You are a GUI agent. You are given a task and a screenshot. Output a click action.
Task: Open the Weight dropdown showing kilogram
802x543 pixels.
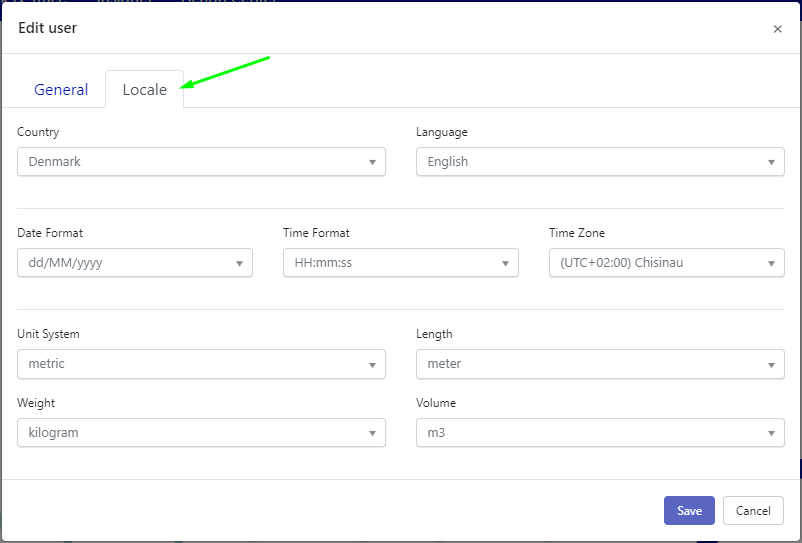[x=200, y=433]
